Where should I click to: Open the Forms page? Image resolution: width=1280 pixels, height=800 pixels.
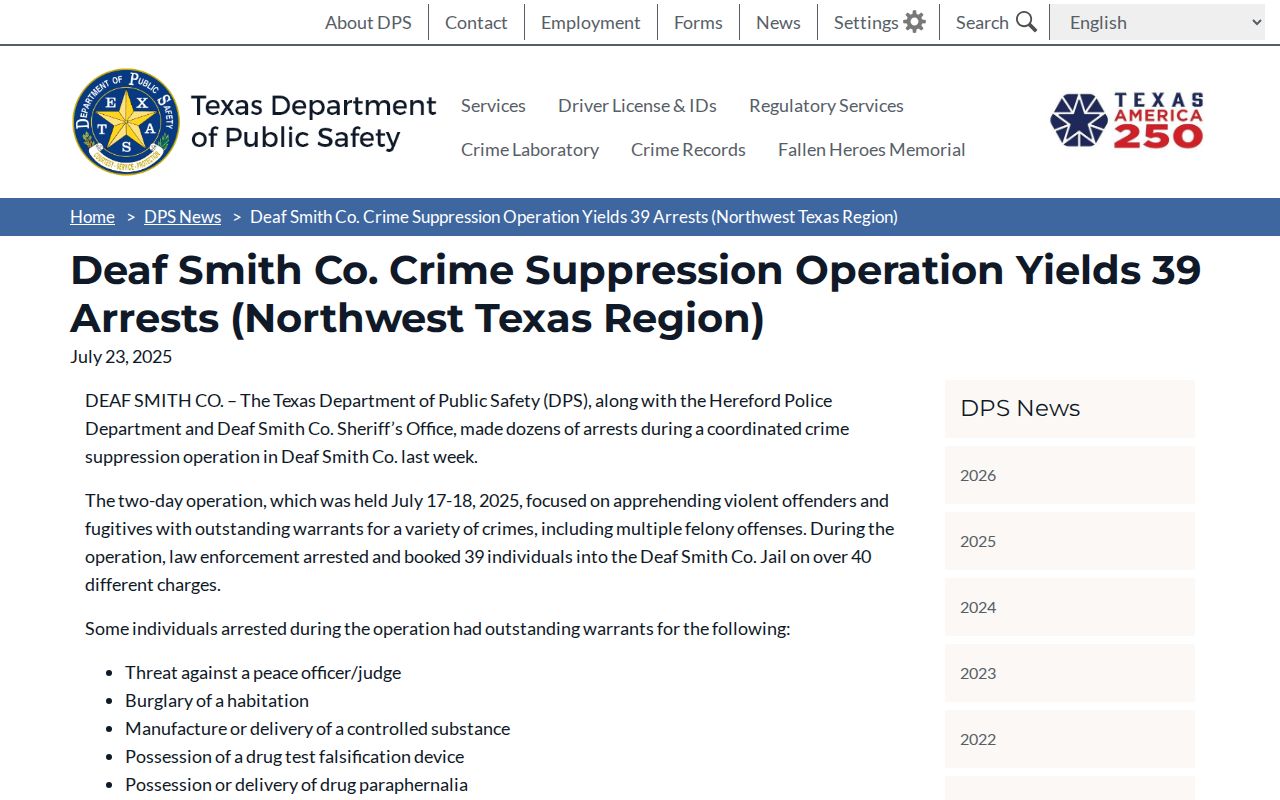pyautogui.click(x=698, y=22)
